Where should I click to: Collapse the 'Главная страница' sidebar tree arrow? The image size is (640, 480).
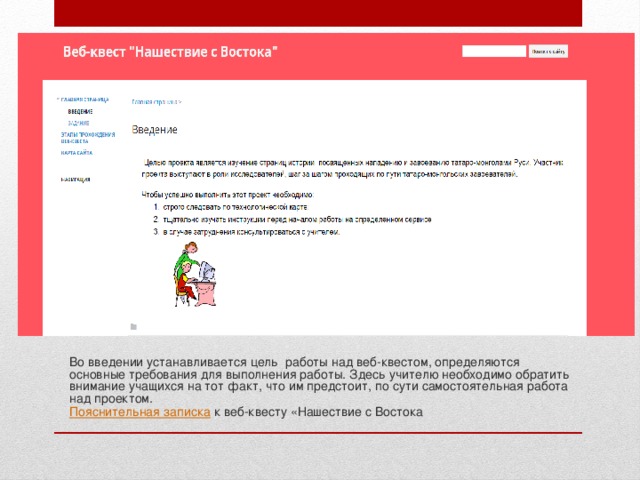58,99
